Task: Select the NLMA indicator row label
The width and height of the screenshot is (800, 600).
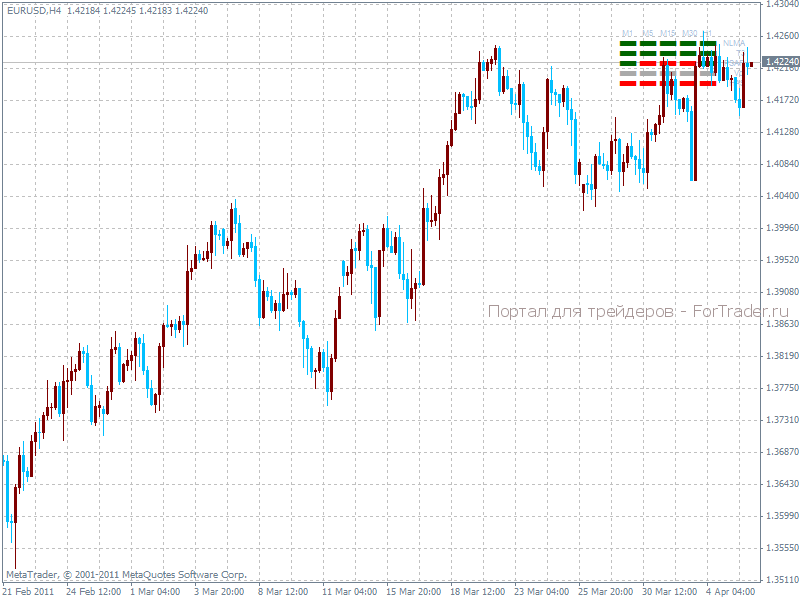Action: tap(735, 44)
